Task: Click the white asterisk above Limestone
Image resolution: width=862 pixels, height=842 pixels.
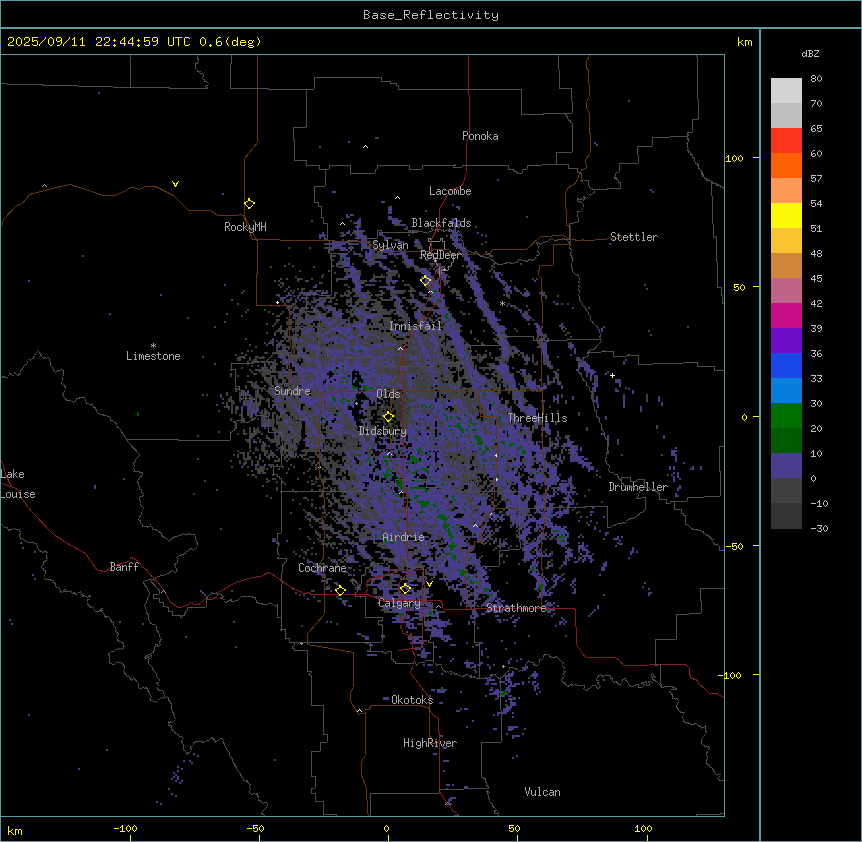Action: (x=153, y=346)
